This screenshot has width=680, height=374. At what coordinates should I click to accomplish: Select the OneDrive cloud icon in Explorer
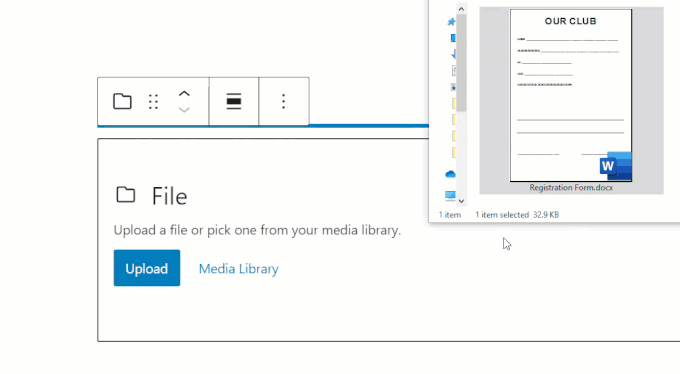[x=451, y=174]
